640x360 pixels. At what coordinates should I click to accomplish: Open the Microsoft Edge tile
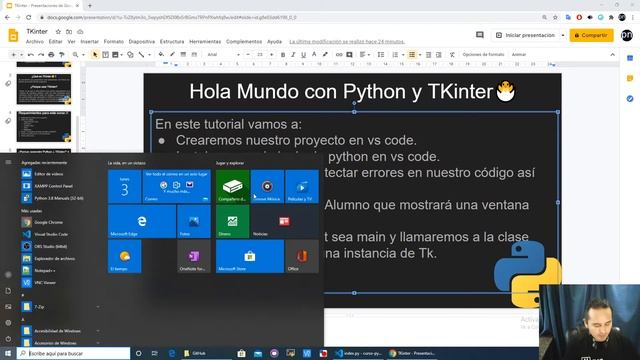tap(142, 221)
